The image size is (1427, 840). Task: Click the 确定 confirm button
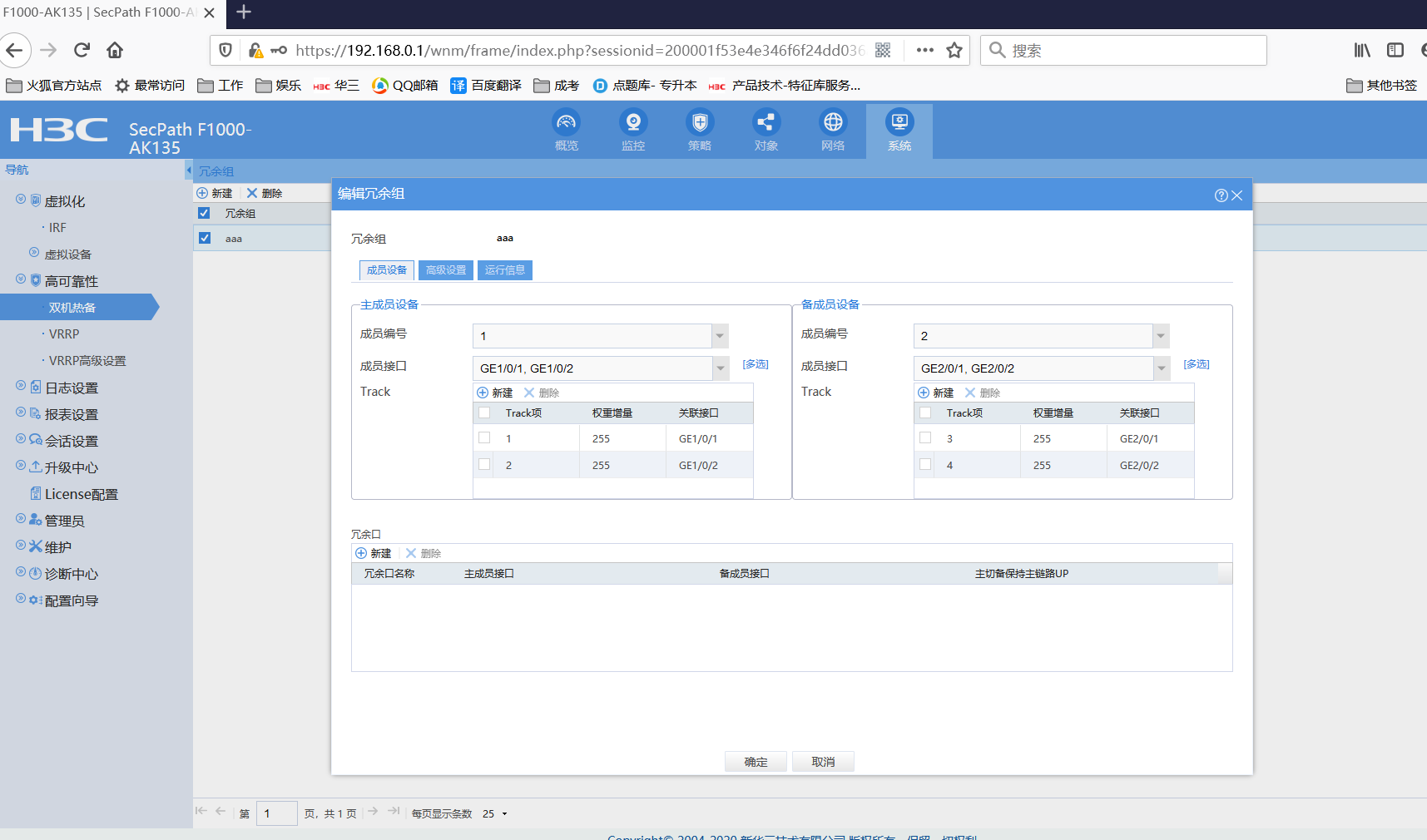756,762
